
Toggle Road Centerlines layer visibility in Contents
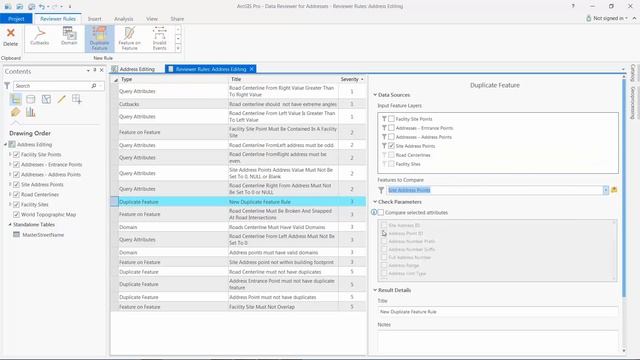(16, 194)
